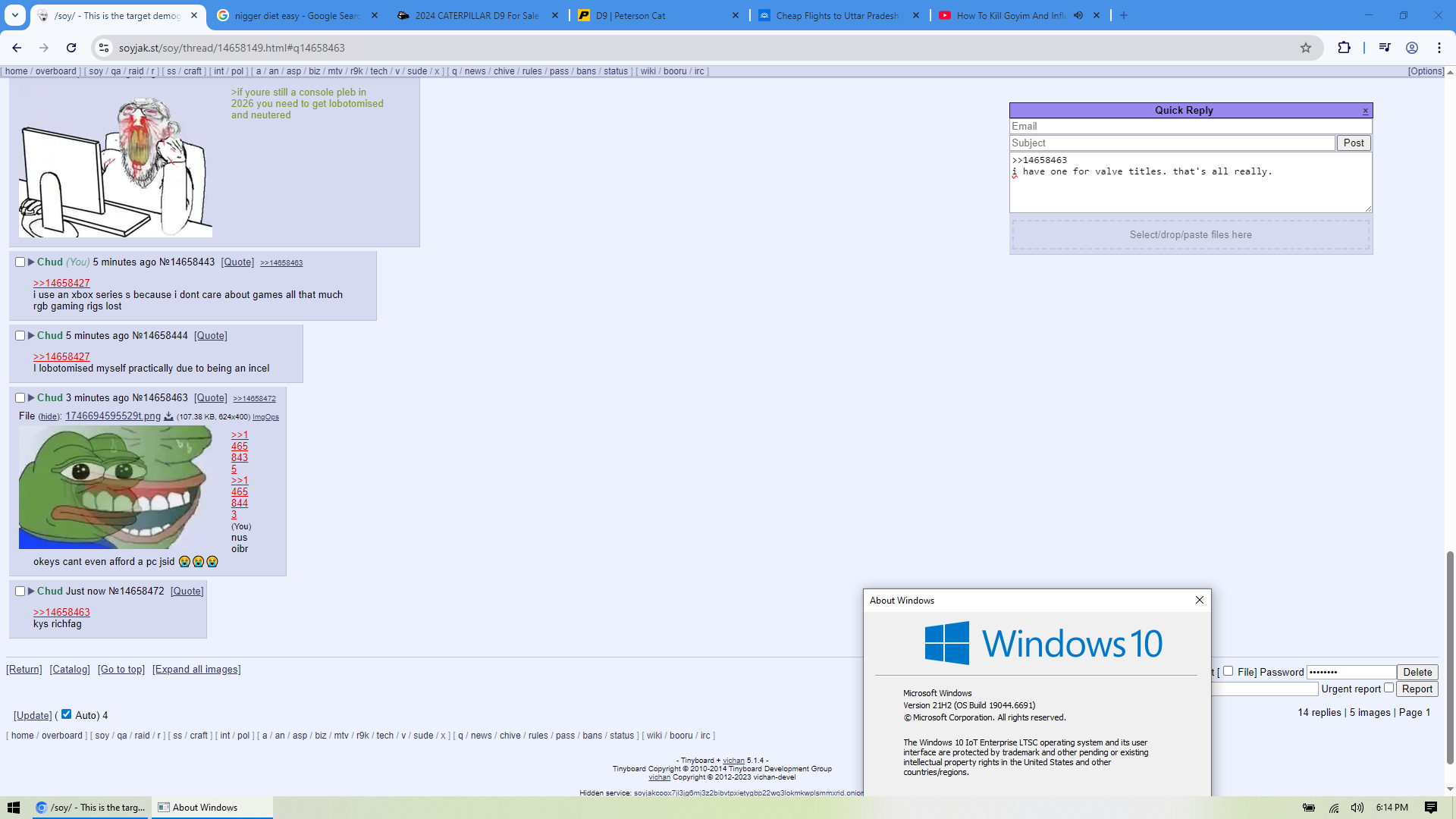1456x819 pixels.
Task: Uncheck the Auto update checkbox
Action: pyautogui.click(x=67, y=714)
